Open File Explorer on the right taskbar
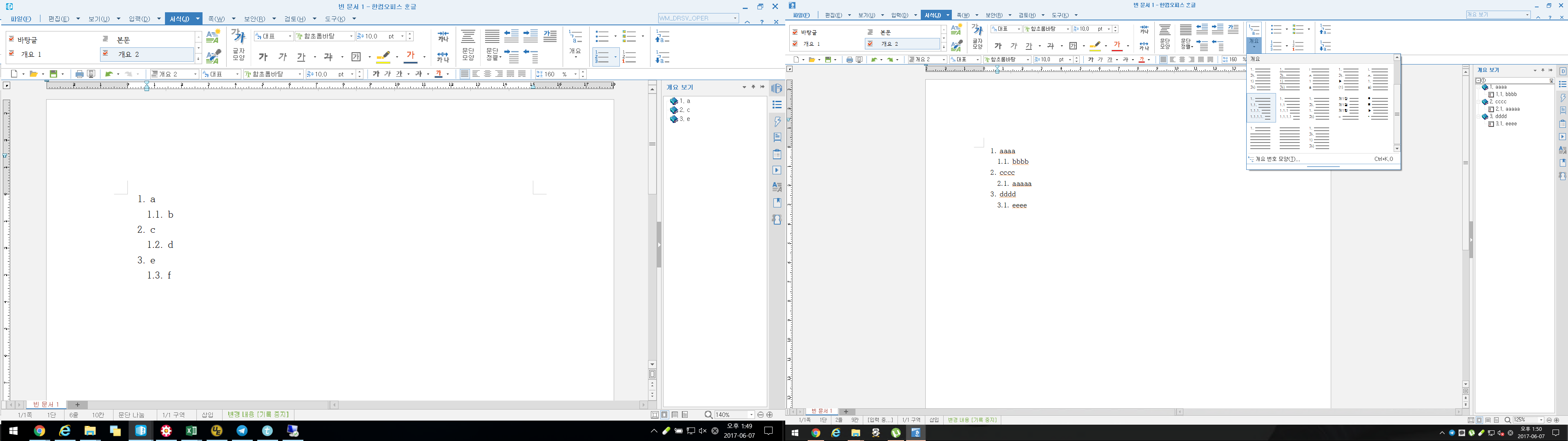Image resolution: width=1568 pixels, height=441 pixels. (x=856, y=433)
